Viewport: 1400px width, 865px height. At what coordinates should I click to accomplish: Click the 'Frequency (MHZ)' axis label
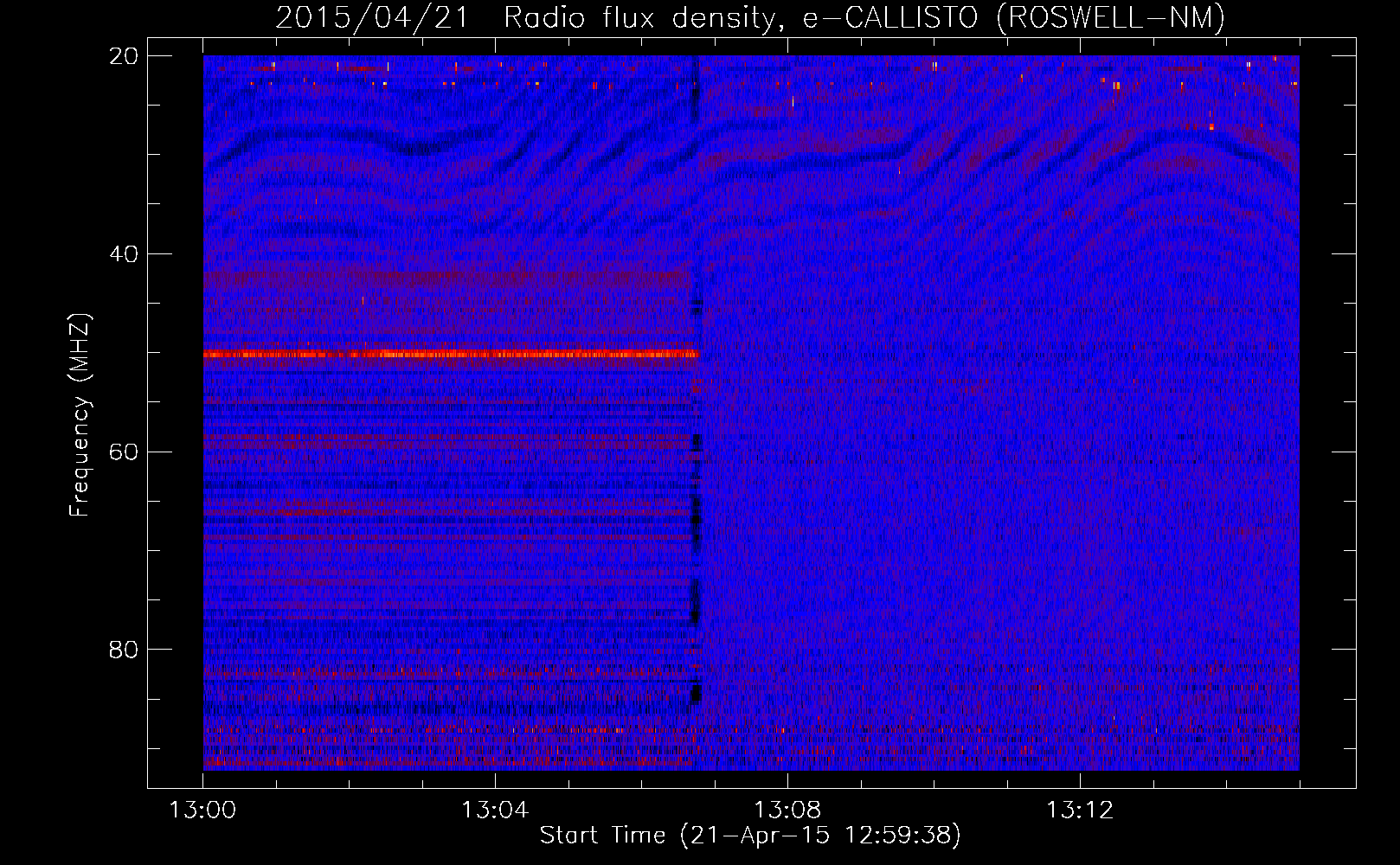tap(80, 415)
